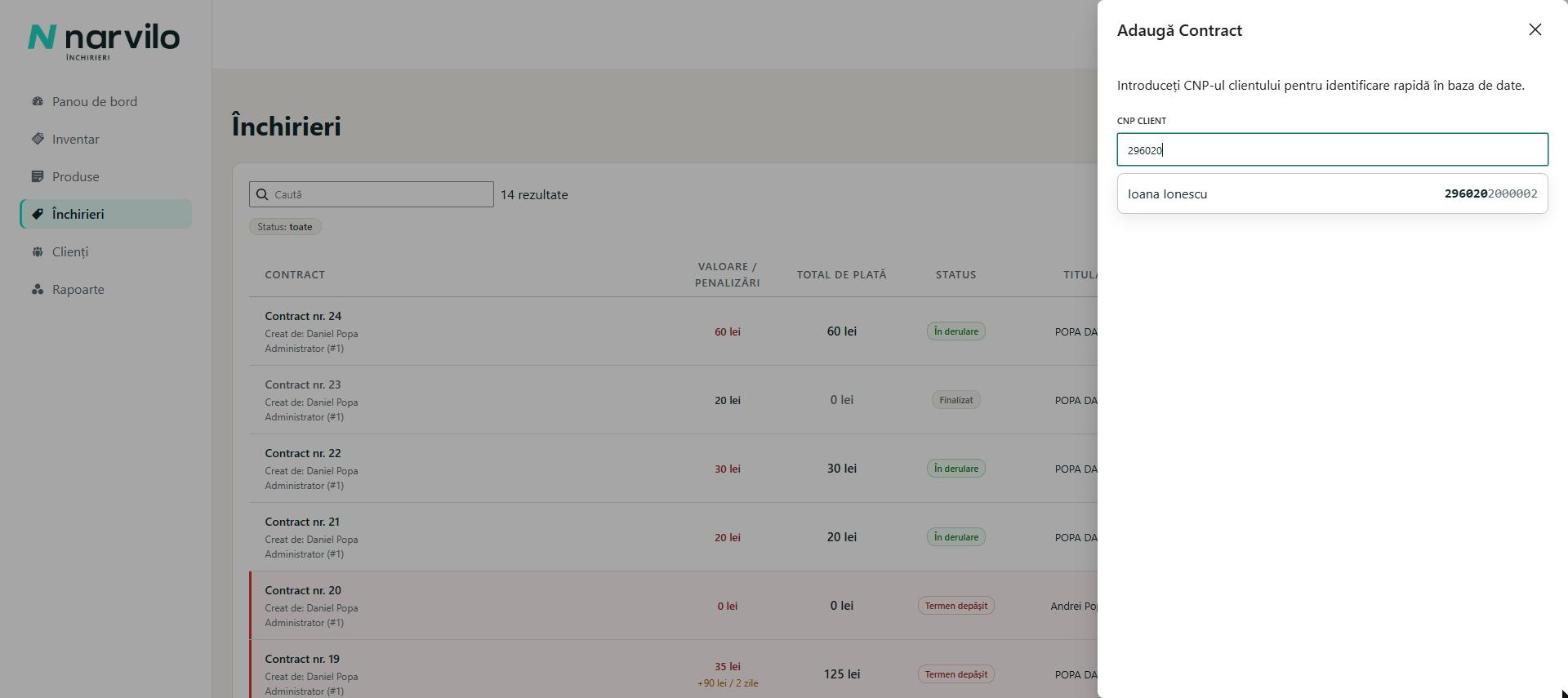Select Ioana Ionescu suggestion

(1332, 194)
